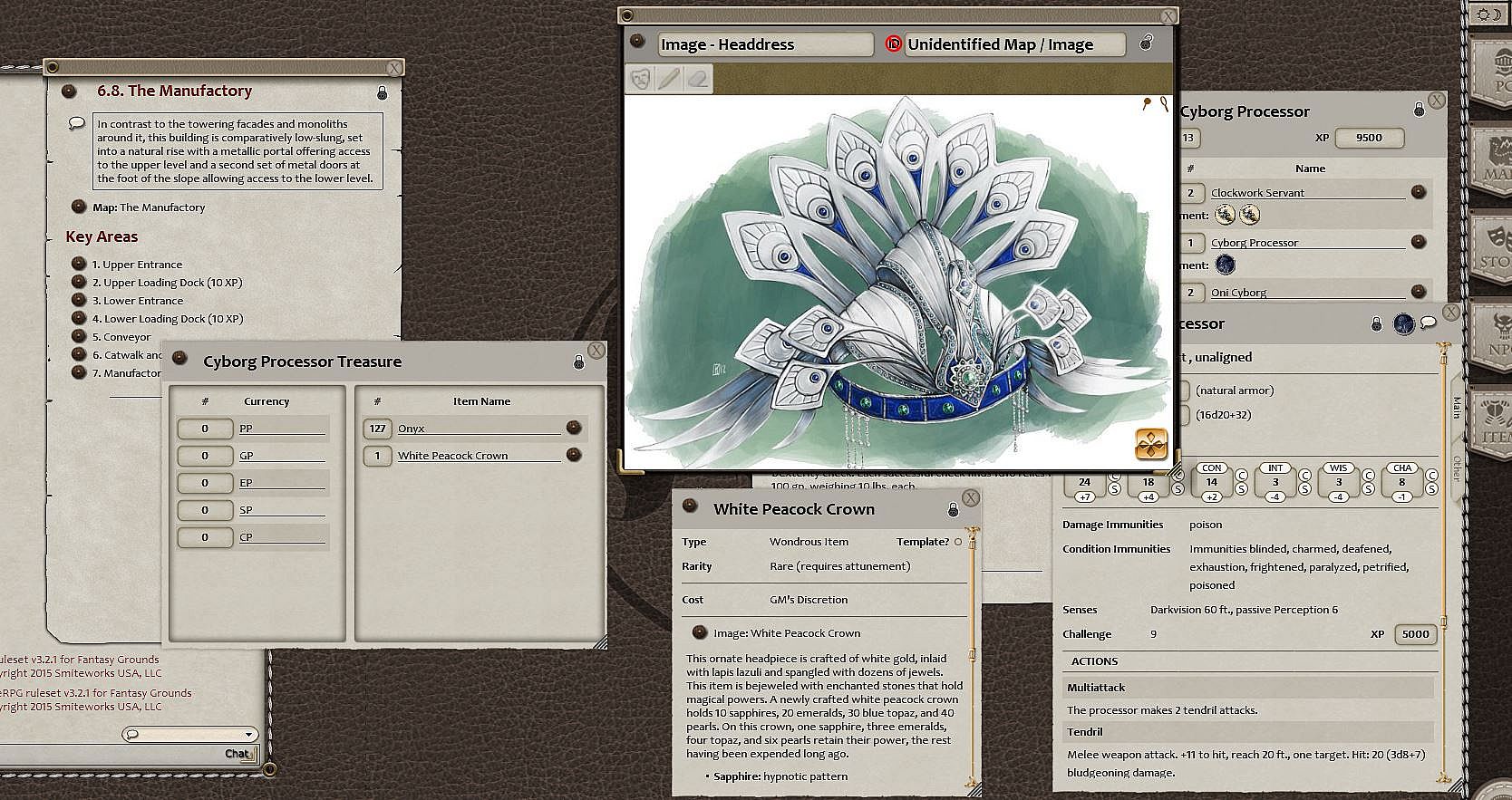This screenshot has height=800, width=1512.
Task: Toggle the red ID identification icon
Action: point(893,43)
